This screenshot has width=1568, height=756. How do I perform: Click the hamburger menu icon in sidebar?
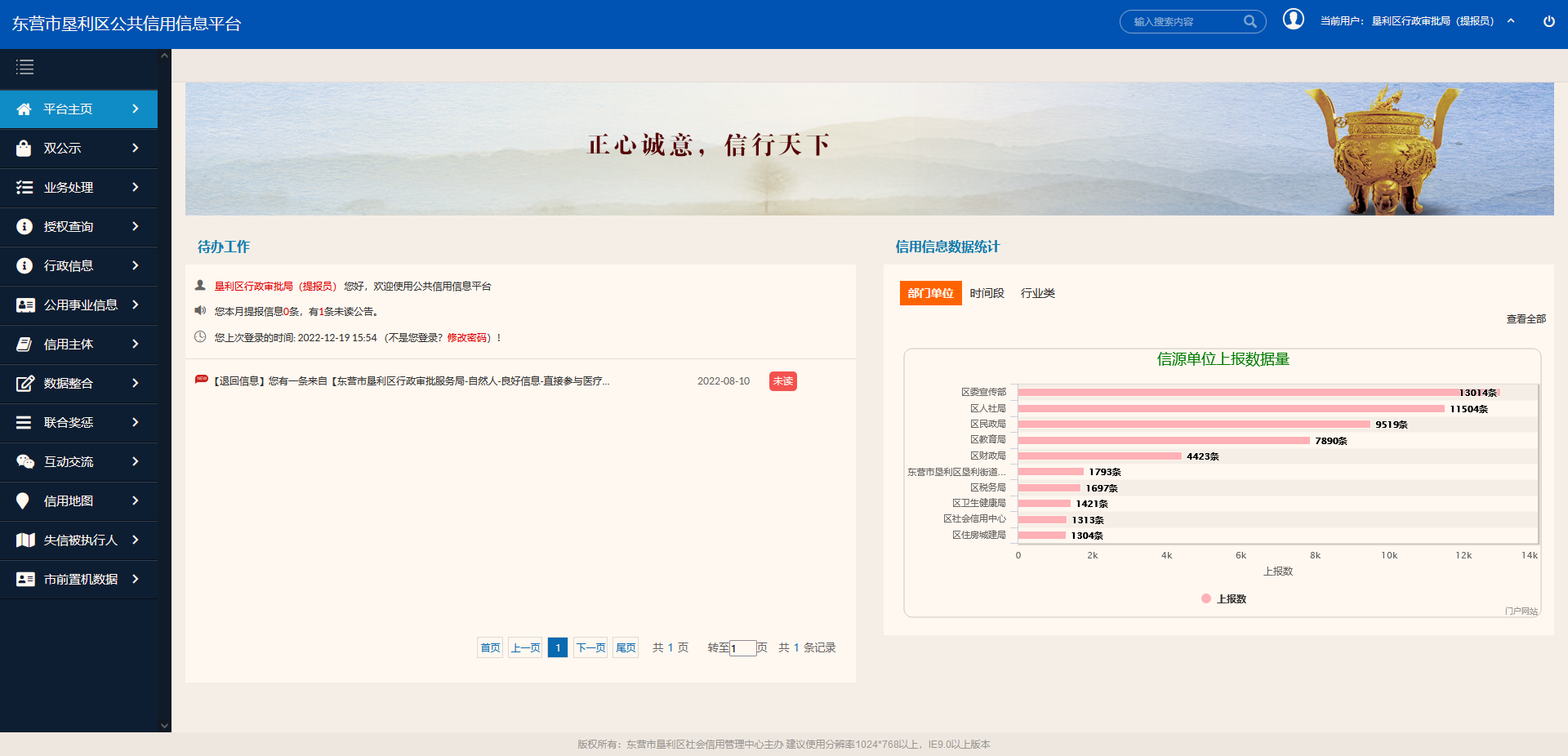(25, 68)
